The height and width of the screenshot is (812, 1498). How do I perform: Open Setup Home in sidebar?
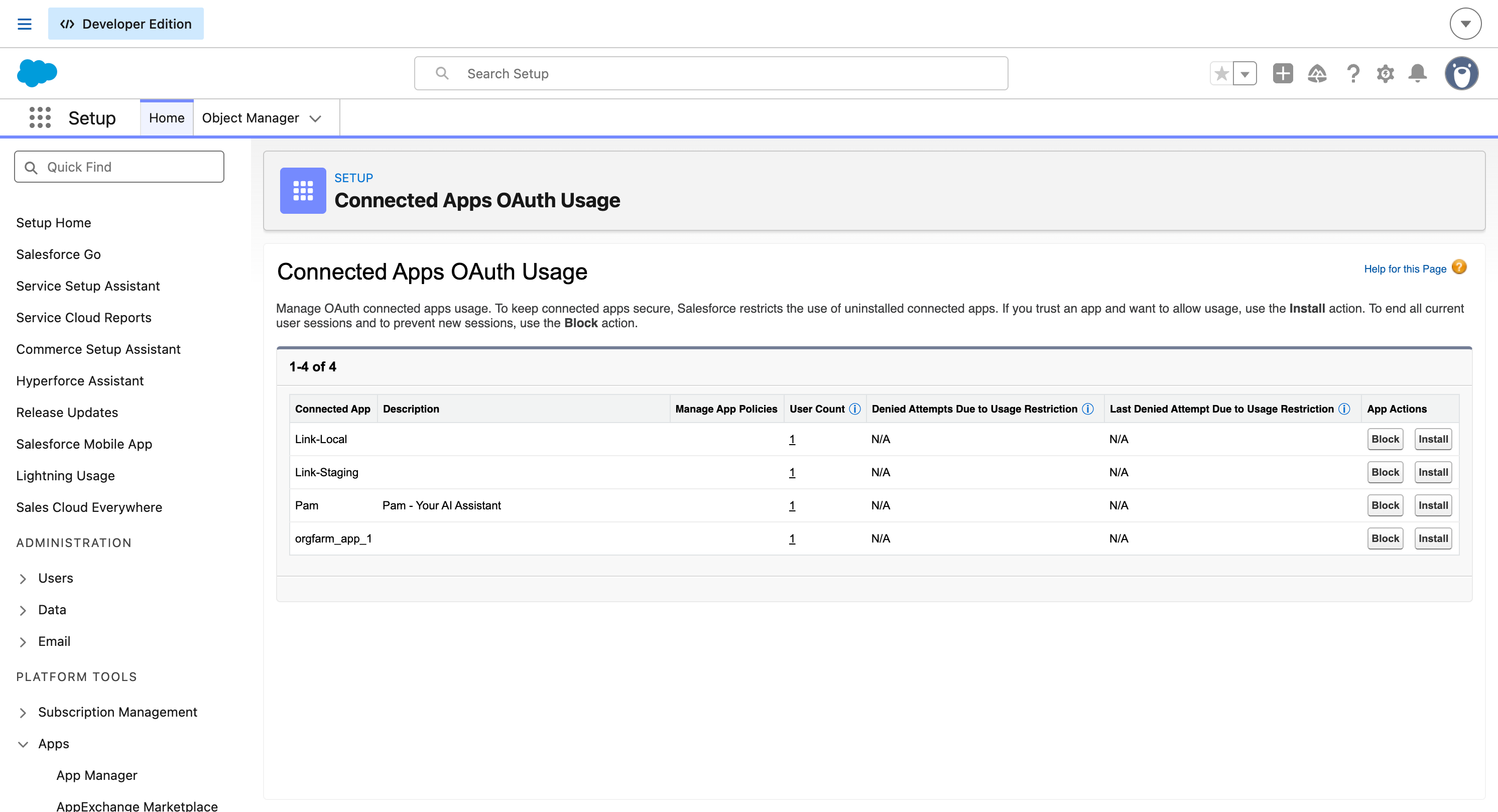pos(54,223)
